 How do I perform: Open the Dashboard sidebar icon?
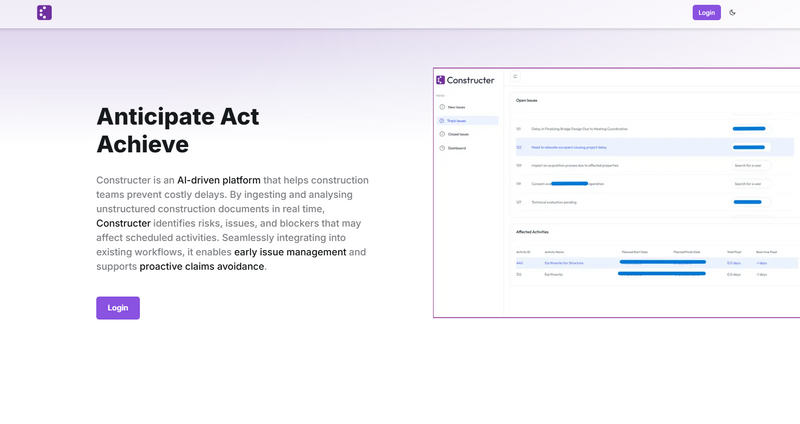(442, 148)
